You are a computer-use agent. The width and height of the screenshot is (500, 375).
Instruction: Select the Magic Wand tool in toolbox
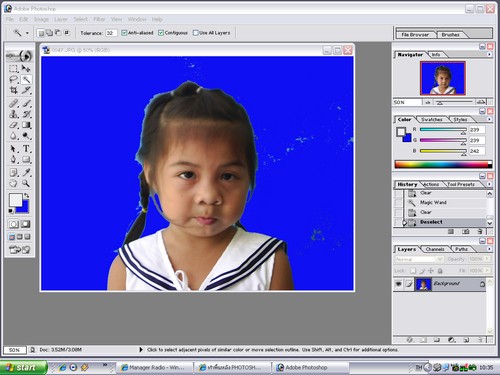pyautogui.click(x=26, y=79)
